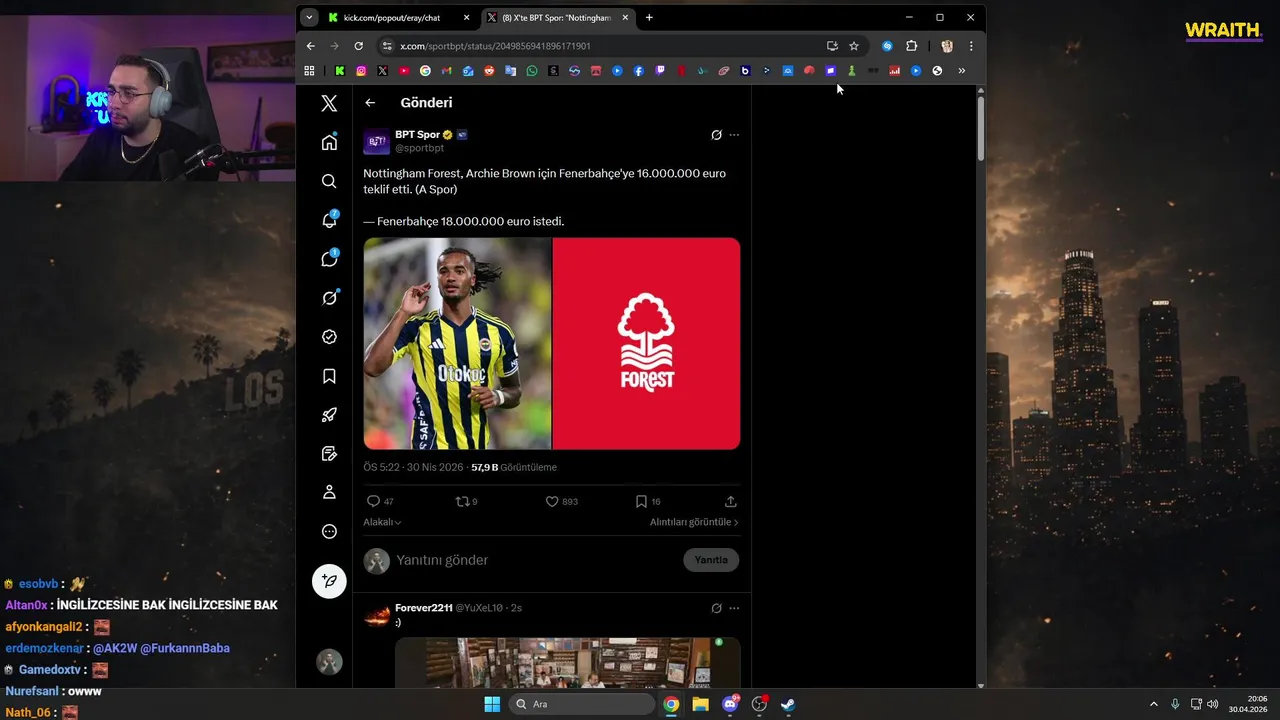Reload the page in Chrome
Screen dimensions: 1280x720
click(358, 46)
